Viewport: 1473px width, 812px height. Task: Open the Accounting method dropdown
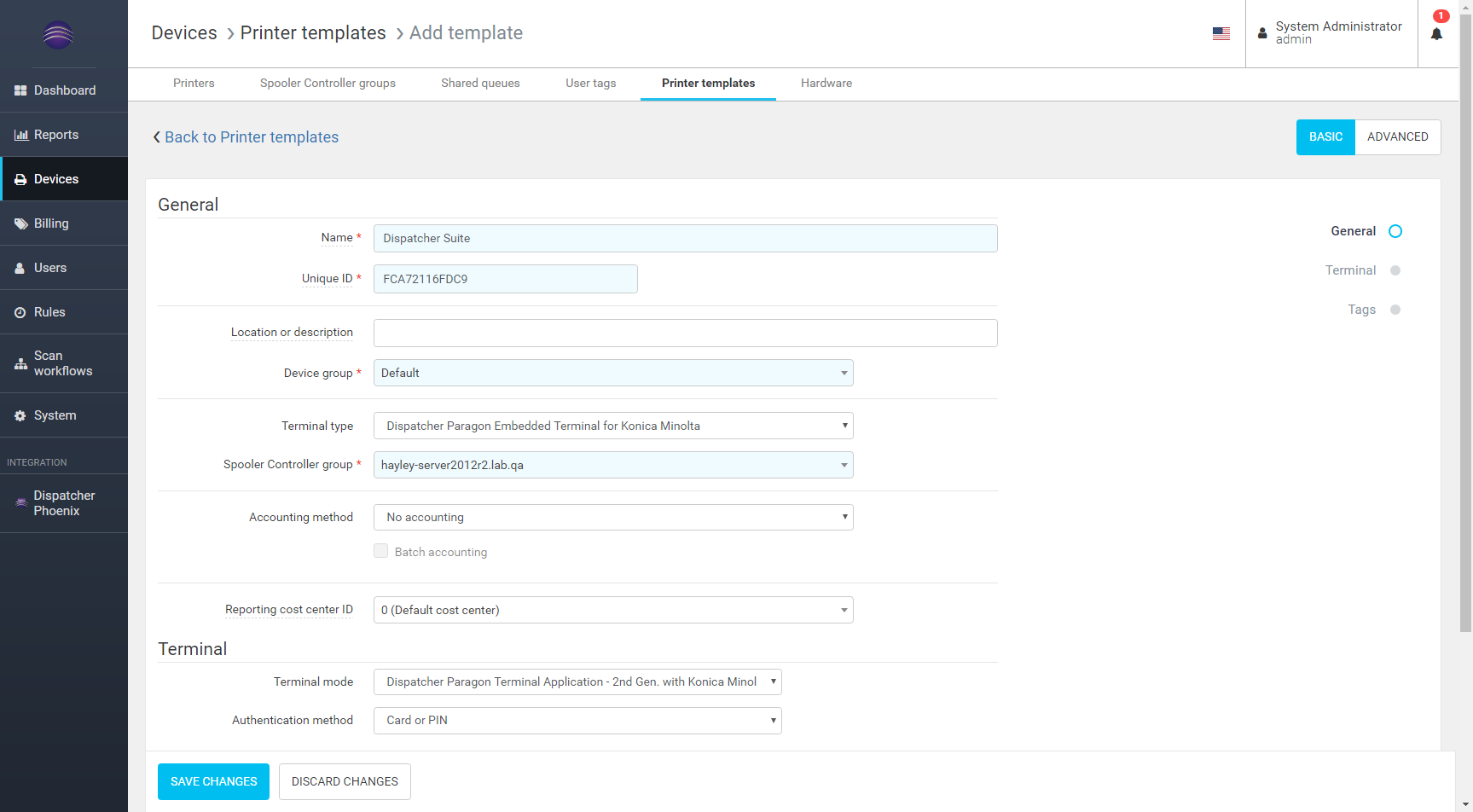pos(613,517)
